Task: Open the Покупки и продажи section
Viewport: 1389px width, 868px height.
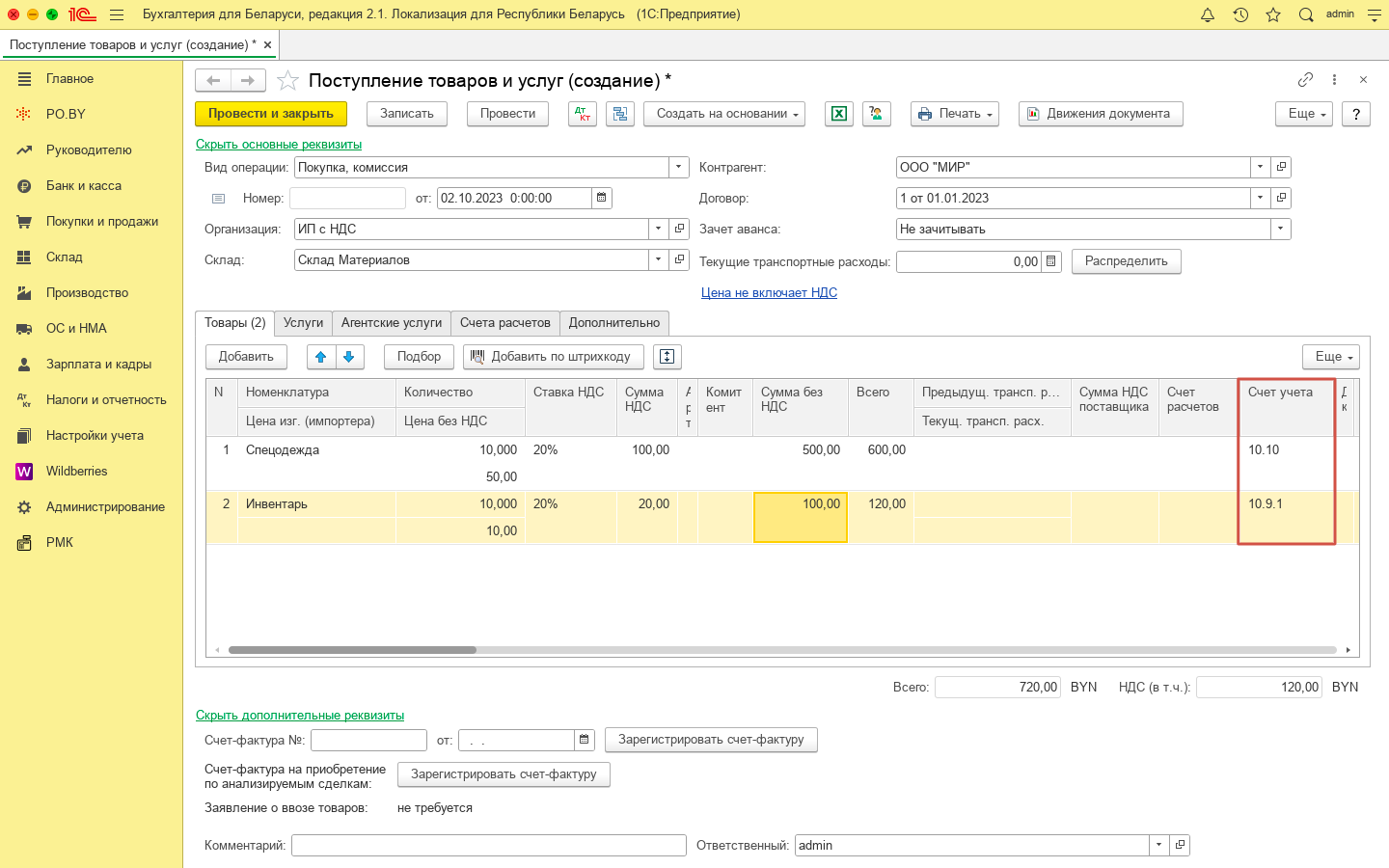Action: tap(92, 221)
